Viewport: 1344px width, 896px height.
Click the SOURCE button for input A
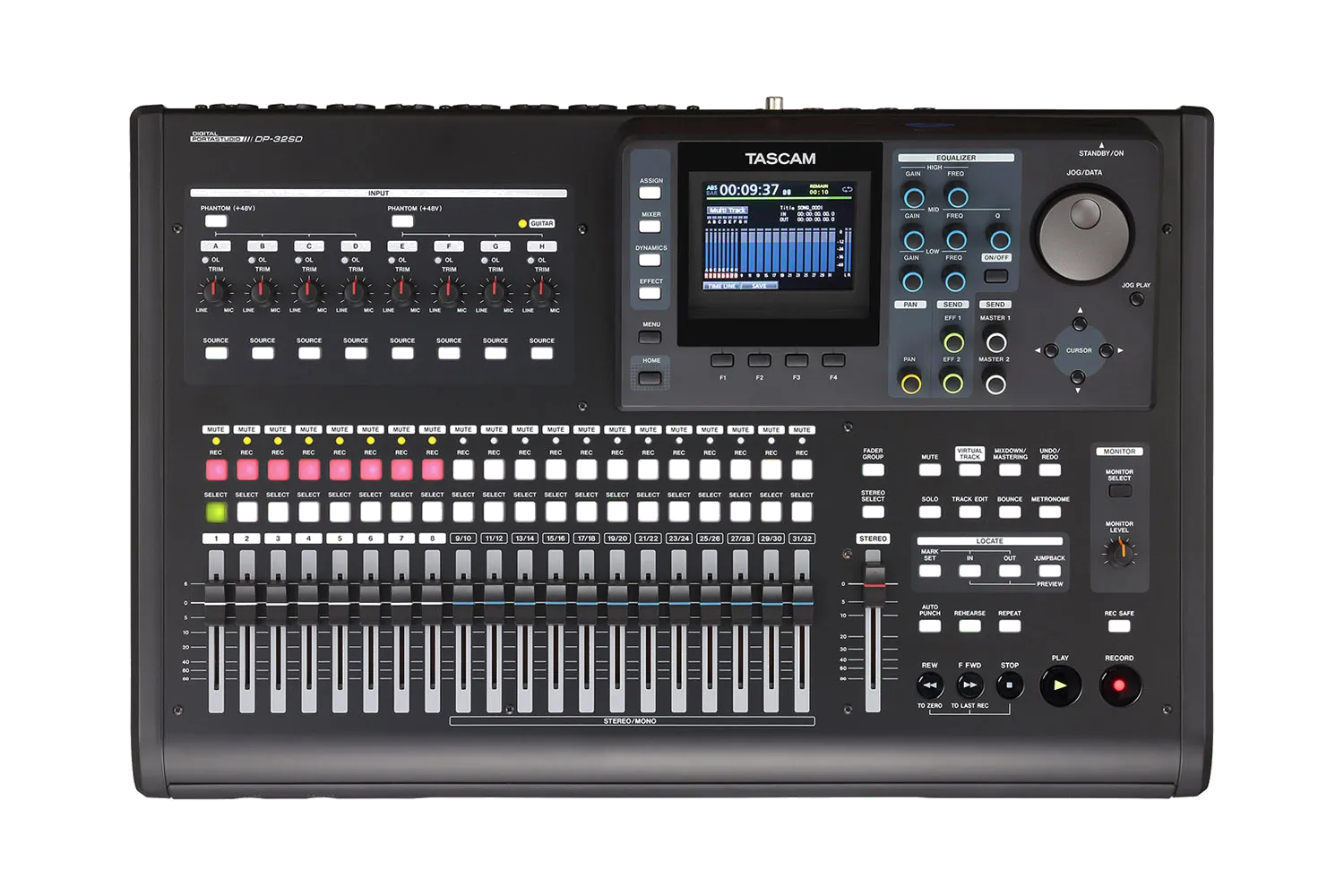216,353
